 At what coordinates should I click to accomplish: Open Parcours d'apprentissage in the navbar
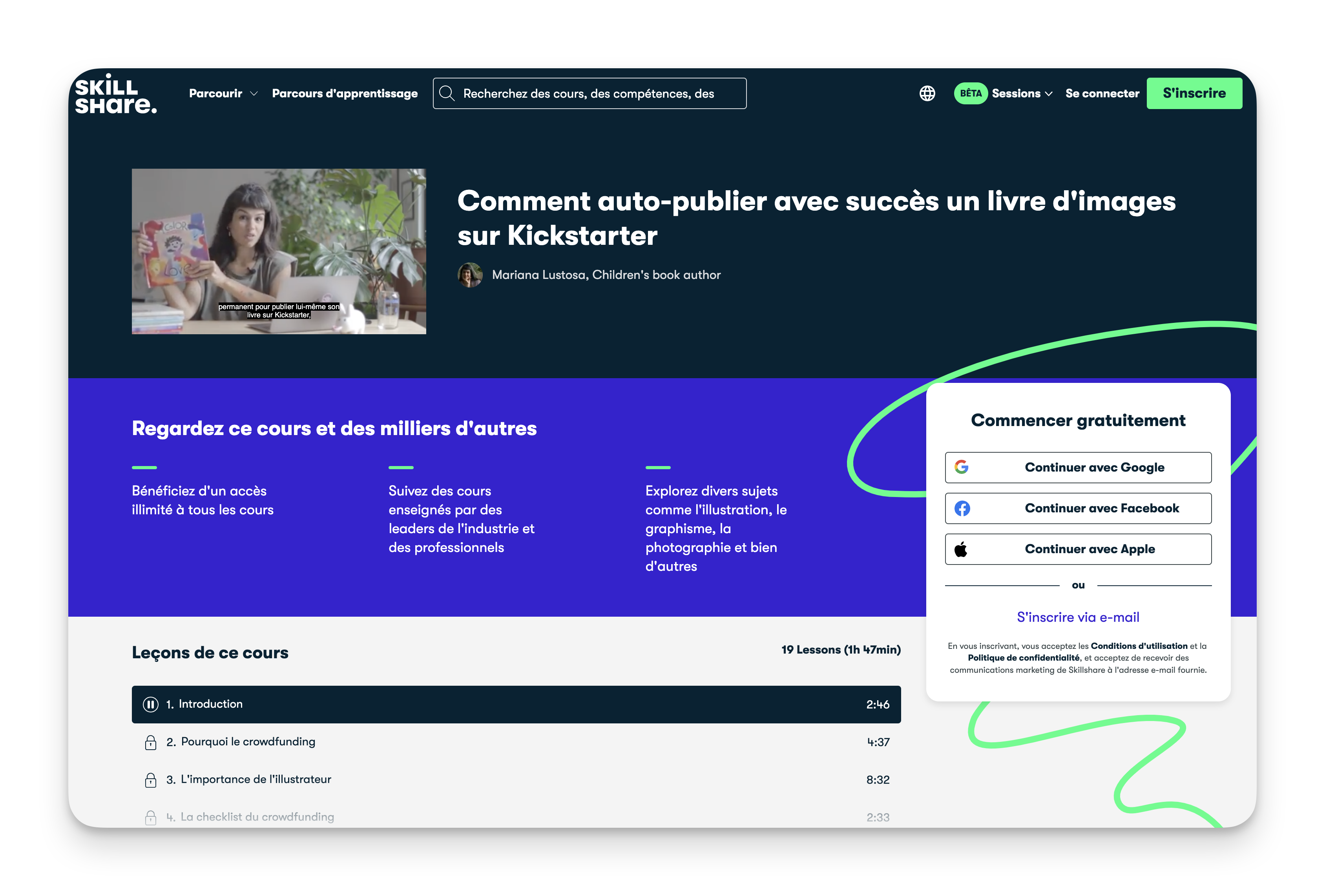click(344, 93)
